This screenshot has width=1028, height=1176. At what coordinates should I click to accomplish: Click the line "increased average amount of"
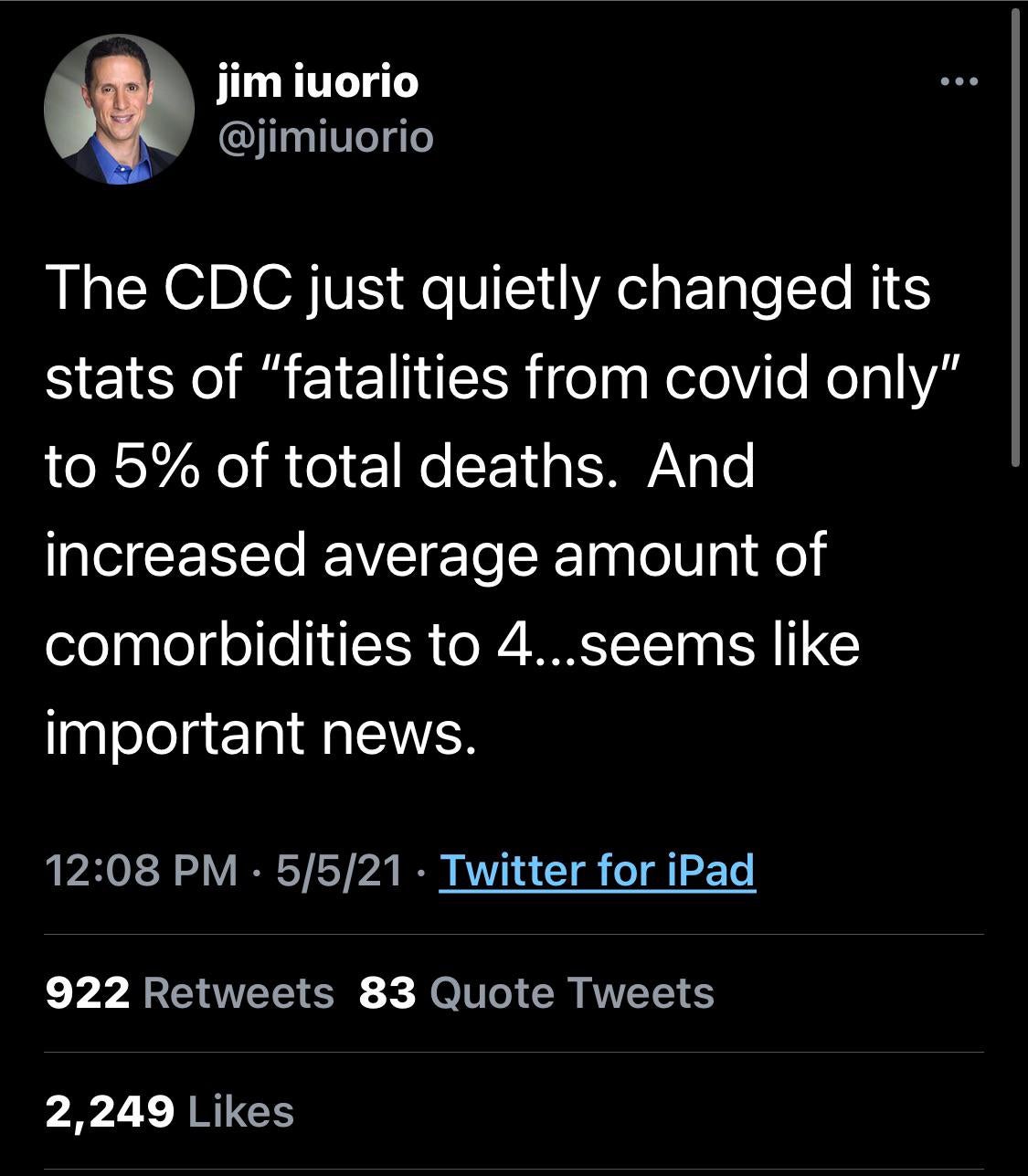tap(436, 557)
